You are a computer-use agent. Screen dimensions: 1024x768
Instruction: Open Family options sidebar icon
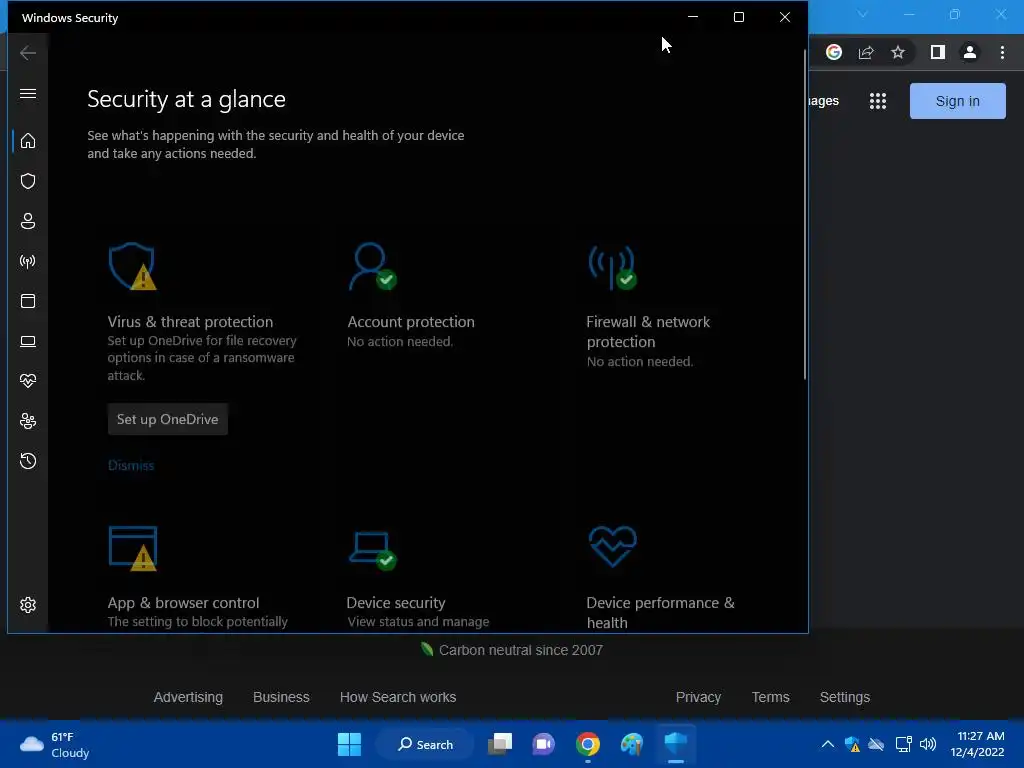click(28, 421)
